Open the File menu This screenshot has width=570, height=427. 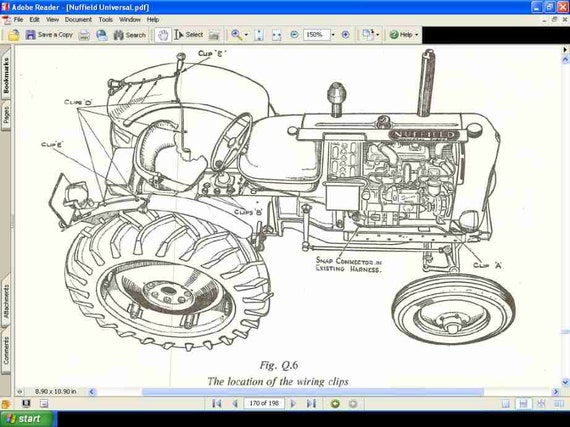[x=18, y=20]
